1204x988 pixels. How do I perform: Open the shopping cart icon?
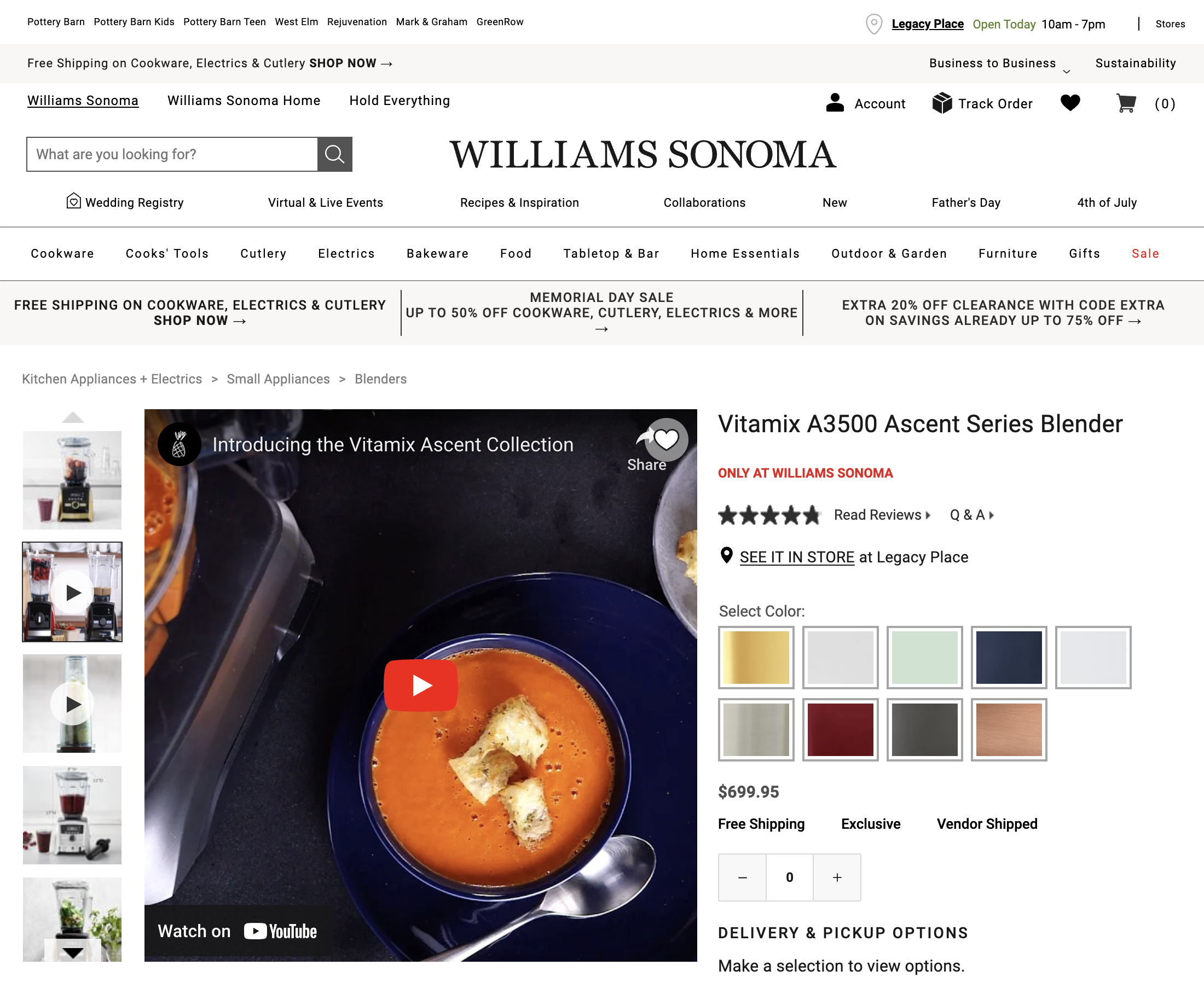point(1126,103)
